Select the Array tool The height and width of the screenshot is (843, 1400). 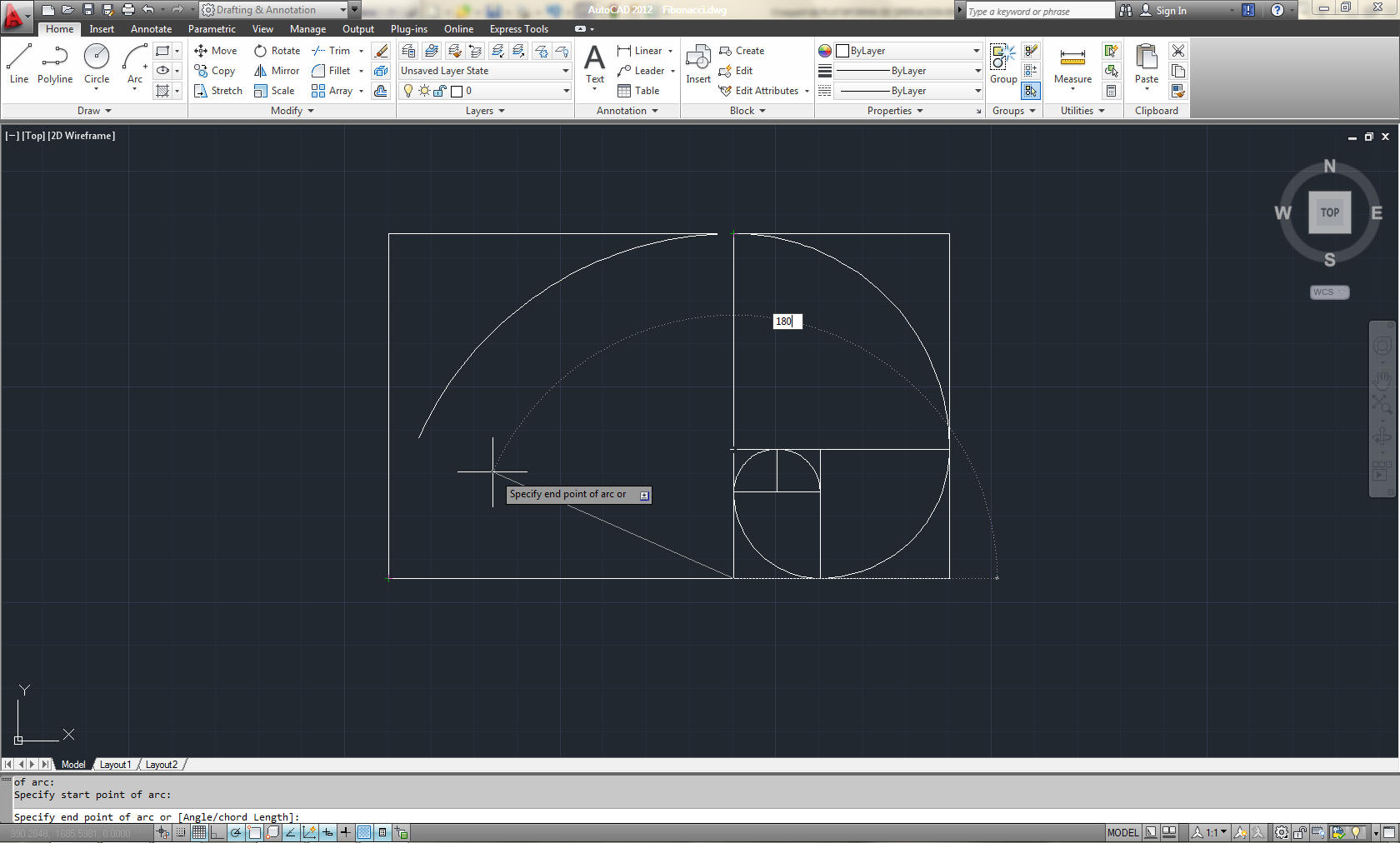tap(332, 91)
